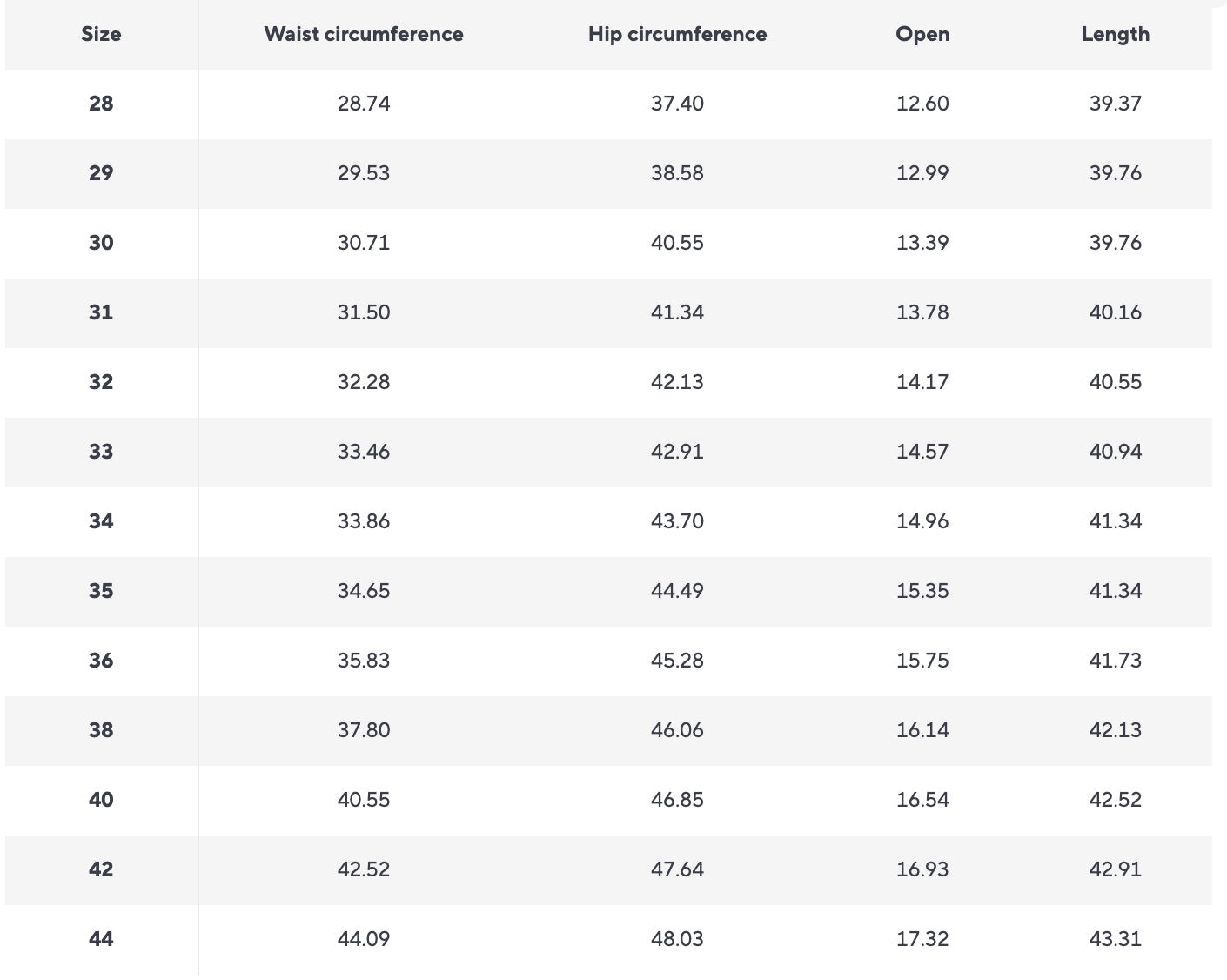Click open value 16.14 for size 38

coord(922,730)
